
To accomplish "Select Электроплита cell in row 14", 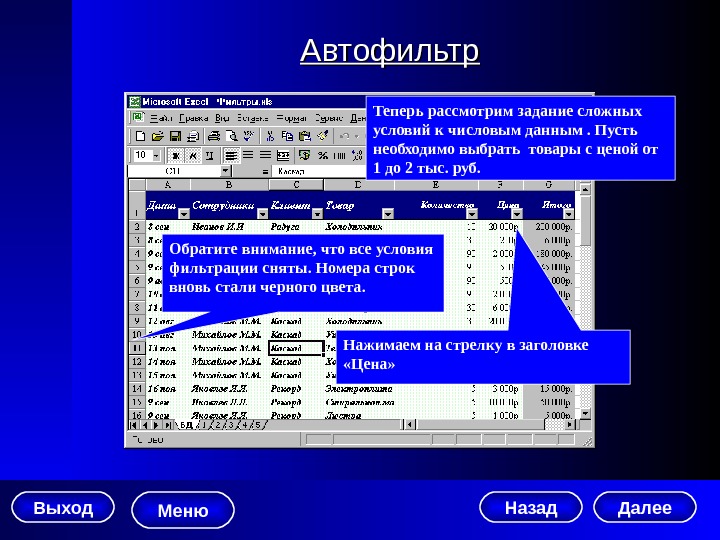I will click(358, 388).
